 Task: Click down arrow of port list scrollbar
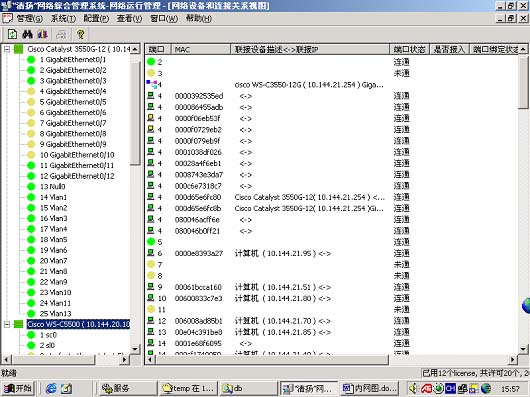click(523, 349)
